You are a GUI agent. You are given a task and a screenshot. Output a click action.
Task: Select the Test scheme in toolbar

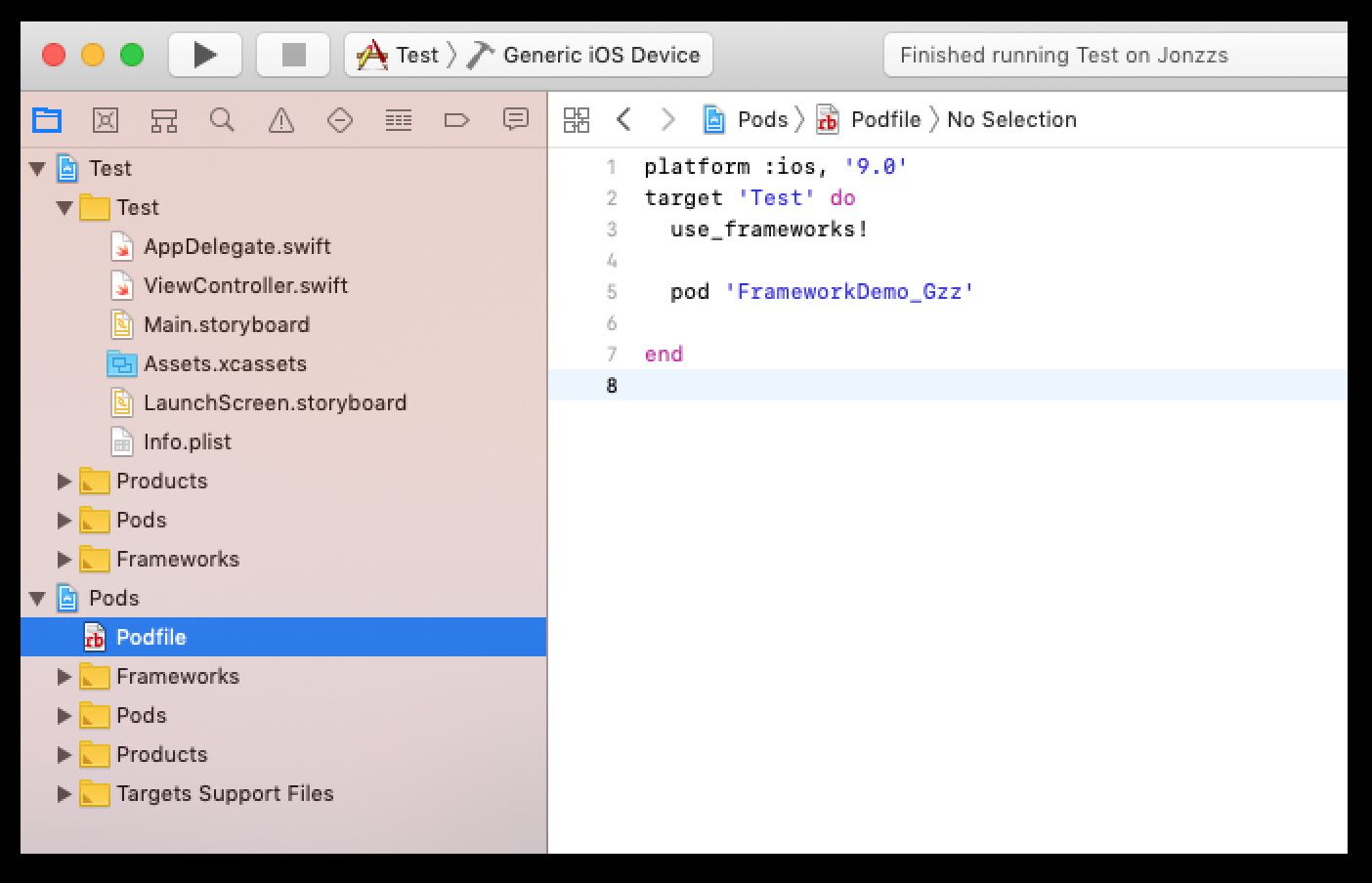click(401, 55)
